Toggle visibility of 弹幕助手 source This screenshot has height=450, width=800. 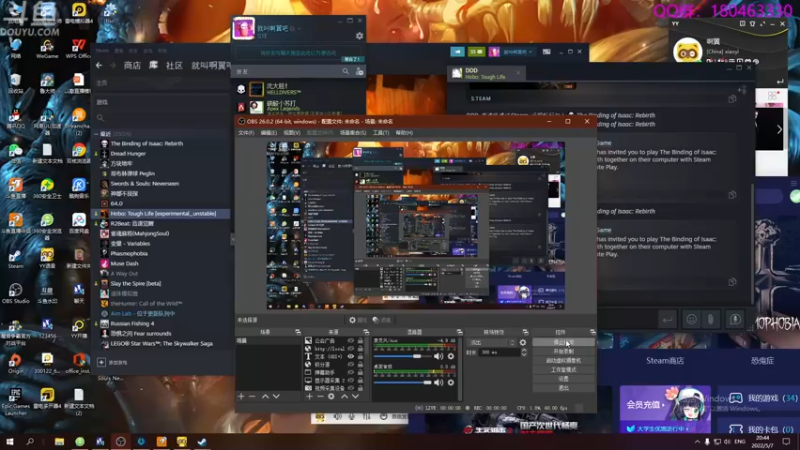(x=351, y=372)
